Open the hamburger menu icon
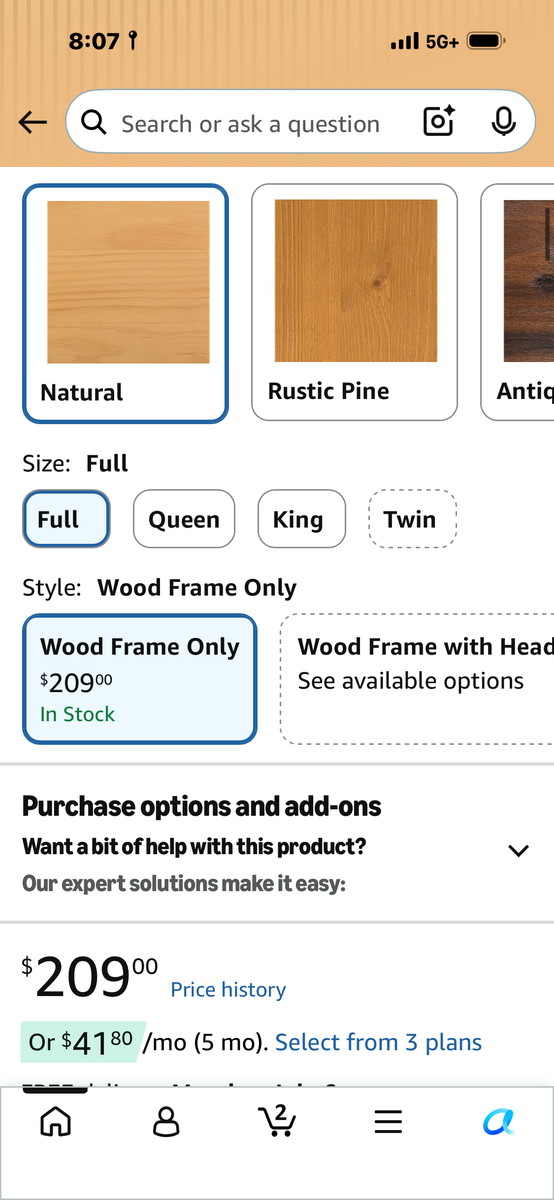Viewport: 554px width, 1200px height. point(388,1121)
